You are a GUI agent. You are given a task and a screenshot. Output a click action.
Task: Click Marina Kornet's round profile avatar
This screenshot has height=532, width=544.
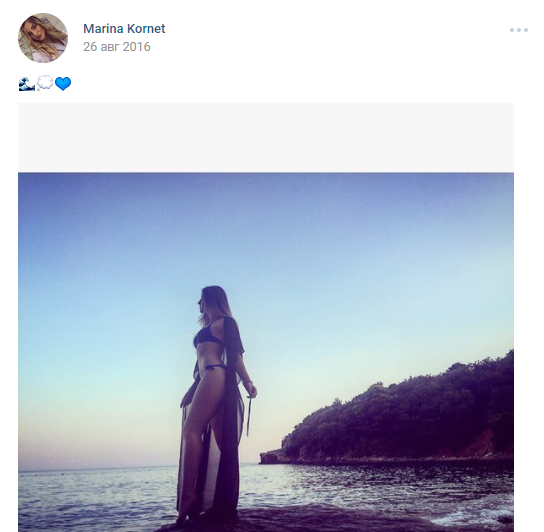[x=43, y=38]
